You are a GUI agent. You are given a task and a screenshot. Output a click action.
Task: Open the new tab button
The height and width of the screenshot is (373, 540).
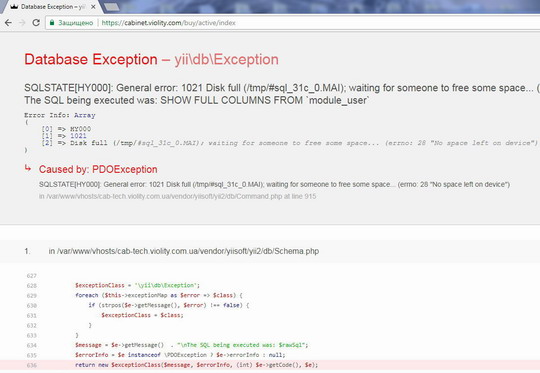tap(111, 7)
